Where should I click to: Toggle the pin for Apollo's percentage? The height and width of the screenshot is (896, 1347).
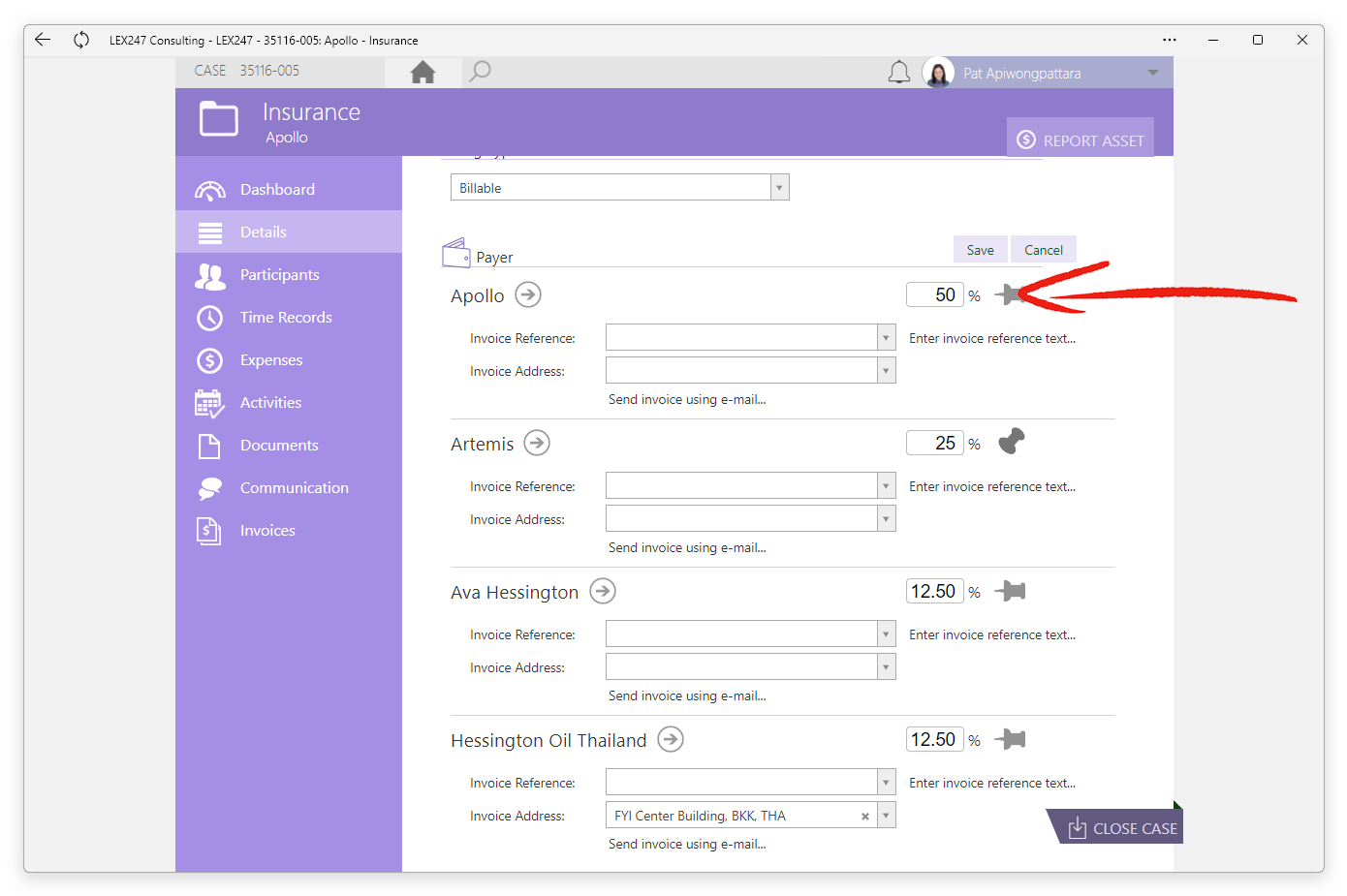pyautogui.click(x=1010, y=294)
